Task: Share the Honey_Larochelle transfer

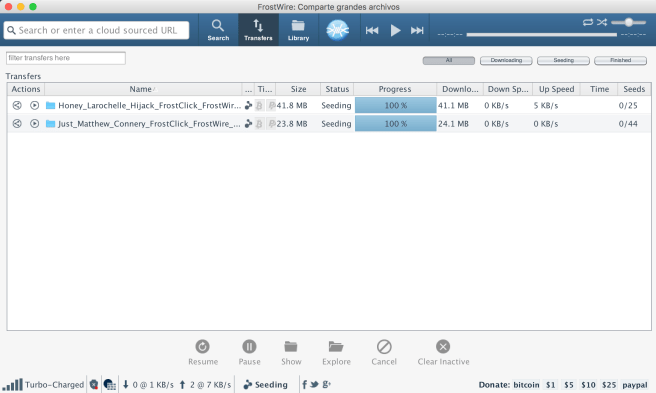Action: pos(17,105)
